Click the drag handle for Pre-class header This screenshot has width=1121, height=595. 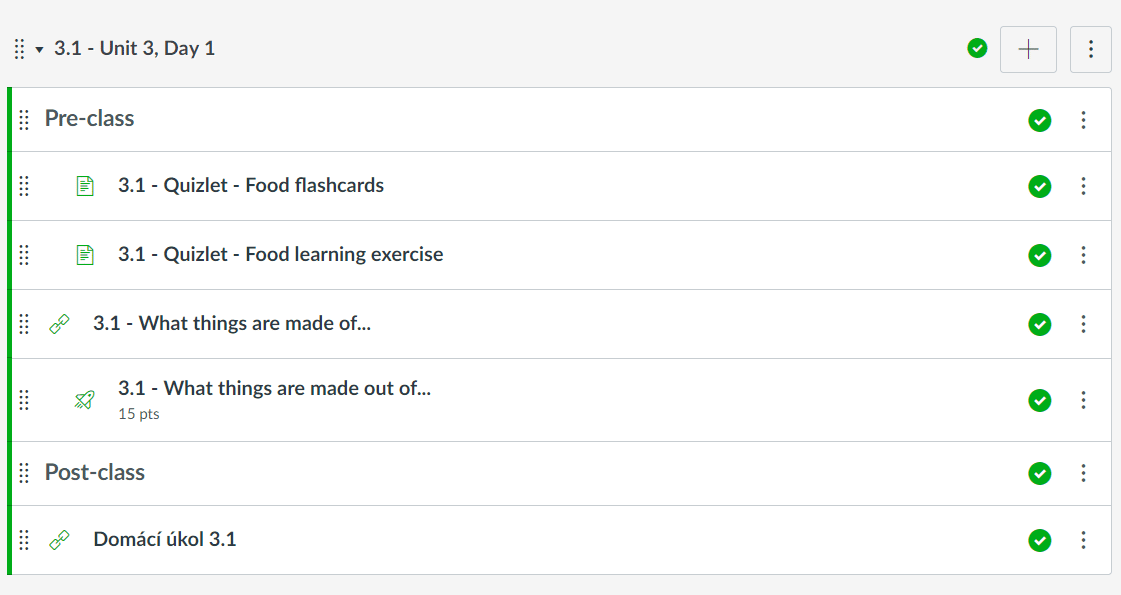24,120
